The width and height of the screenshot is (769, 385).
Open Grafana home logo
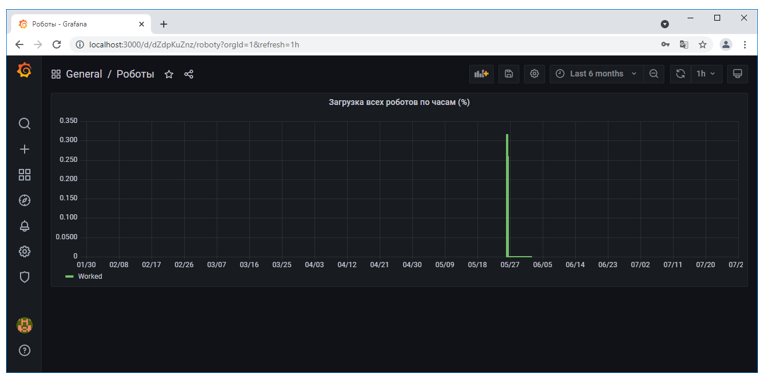click(x=24, y=71)
